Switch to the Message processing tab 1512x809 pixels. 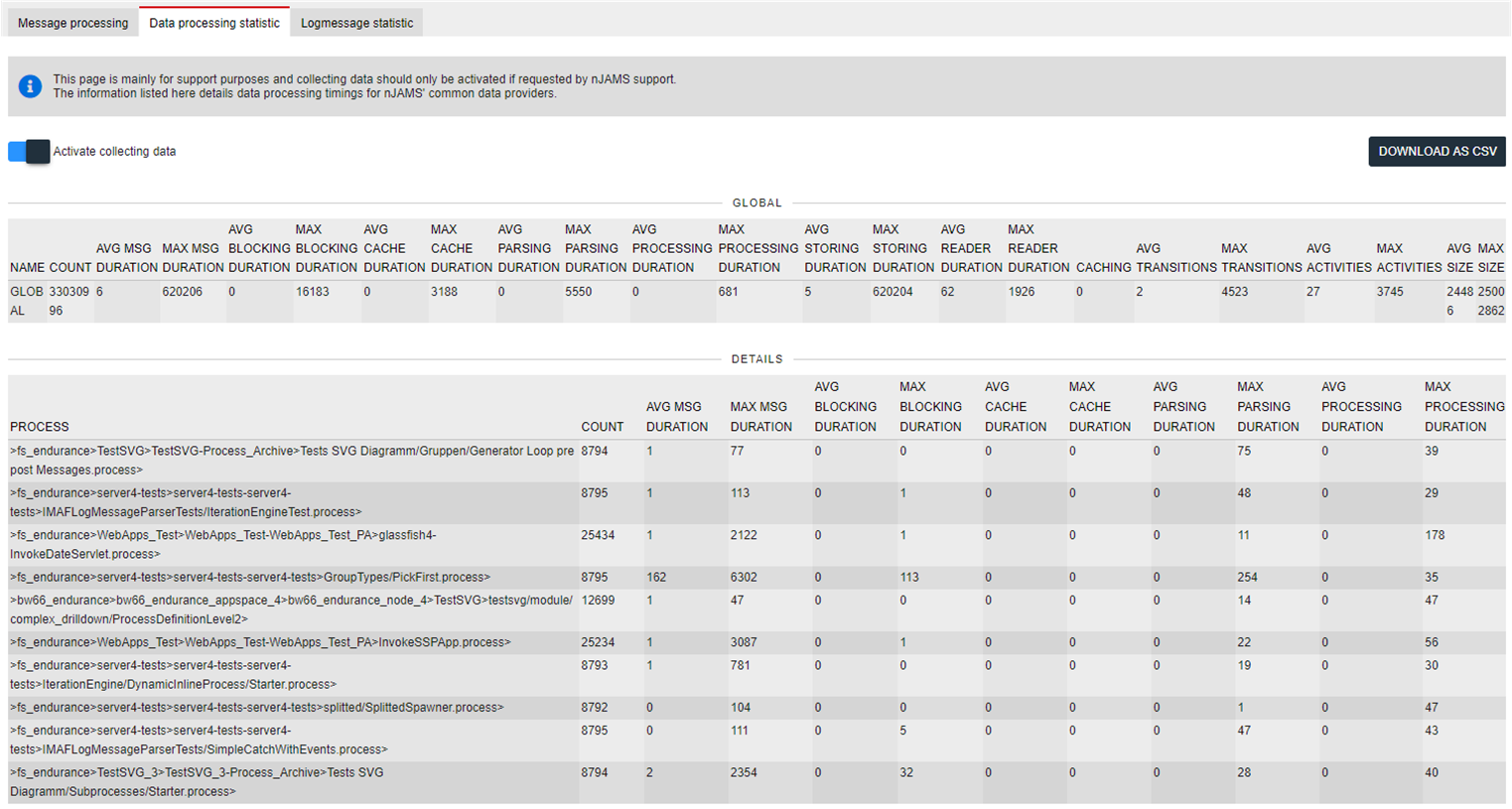(72, 23)
